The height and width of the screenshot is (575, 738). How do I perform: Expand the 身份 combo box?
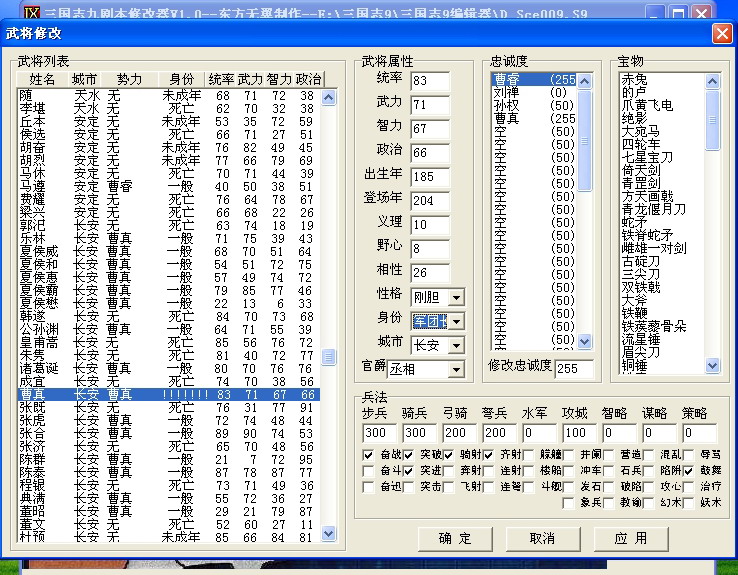coord(456,321)
